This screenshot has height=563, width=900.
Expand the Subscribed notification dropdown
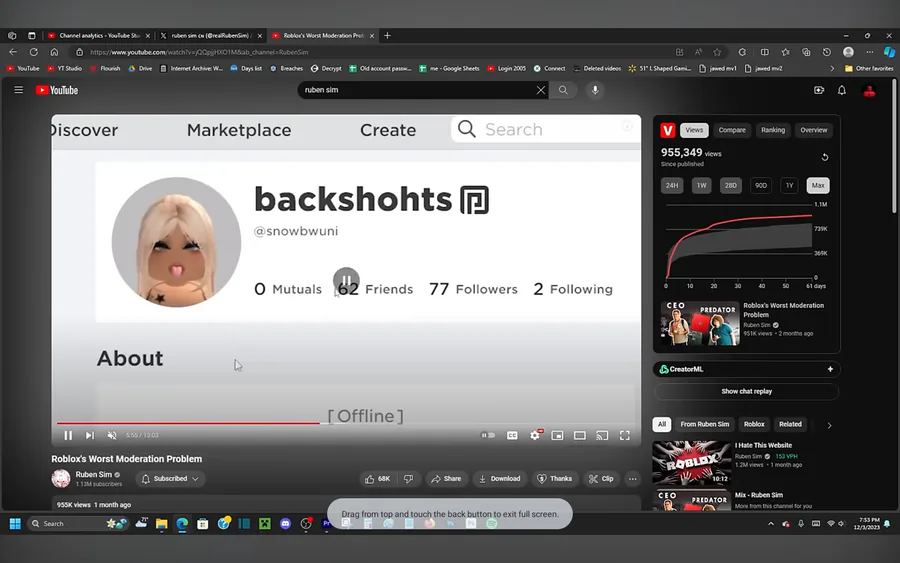[x=170, y=479]
